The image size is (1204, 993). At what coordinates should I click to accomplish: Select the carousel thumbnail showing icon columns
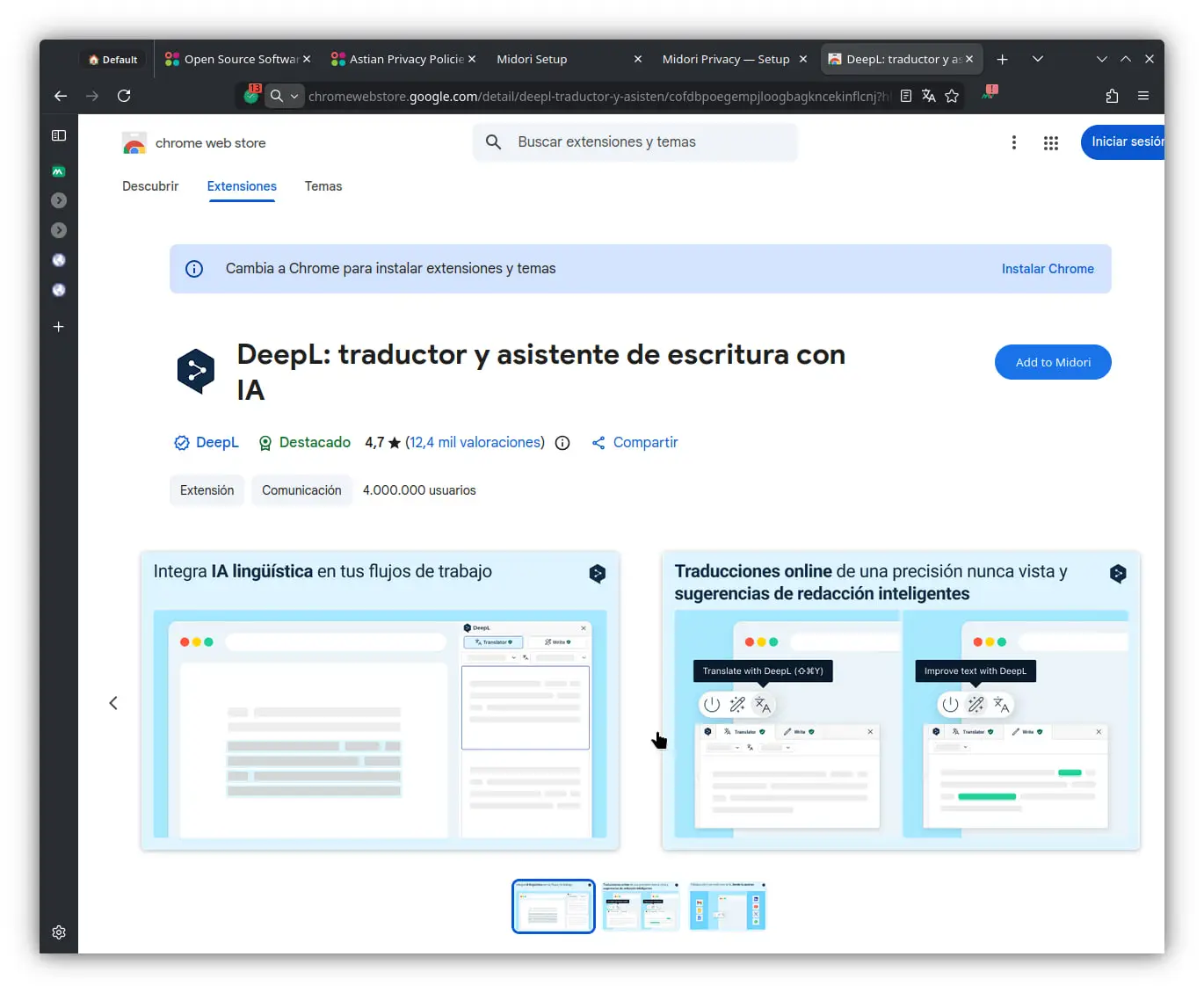728,906
